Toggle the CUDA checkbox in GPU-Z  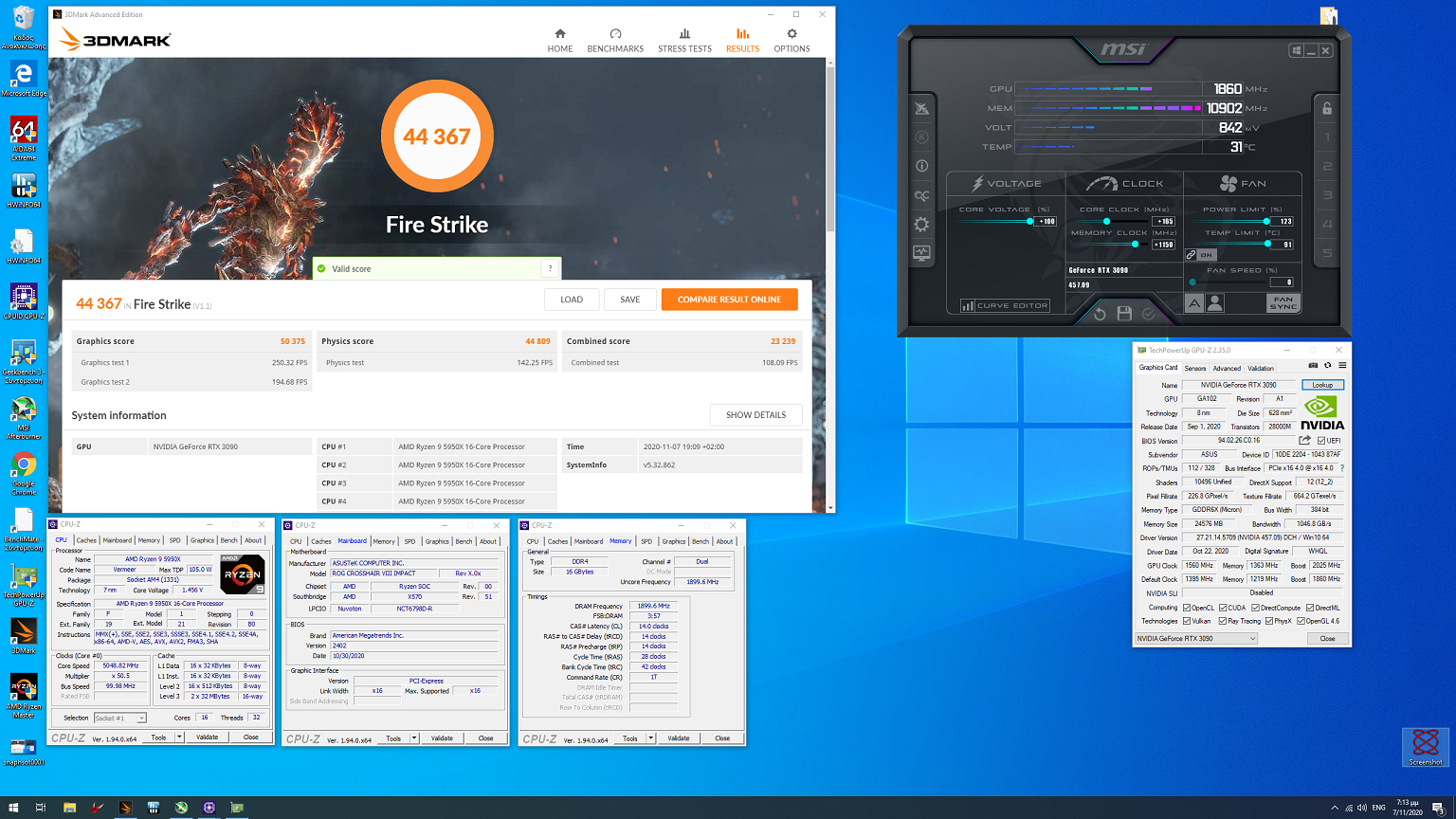pyautogui.click(x=1224, y=608)
